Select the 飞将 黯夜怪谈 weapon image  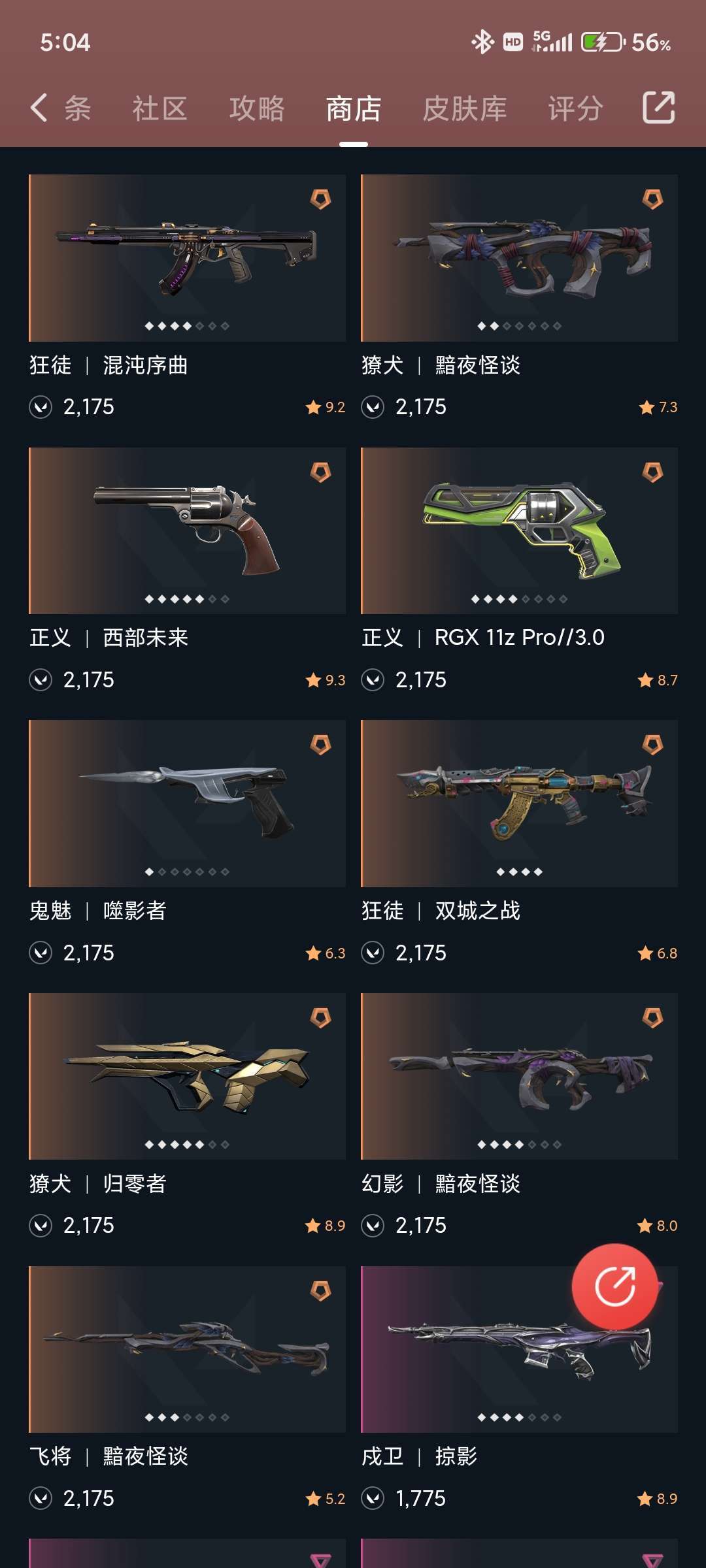coord(187,1349)
